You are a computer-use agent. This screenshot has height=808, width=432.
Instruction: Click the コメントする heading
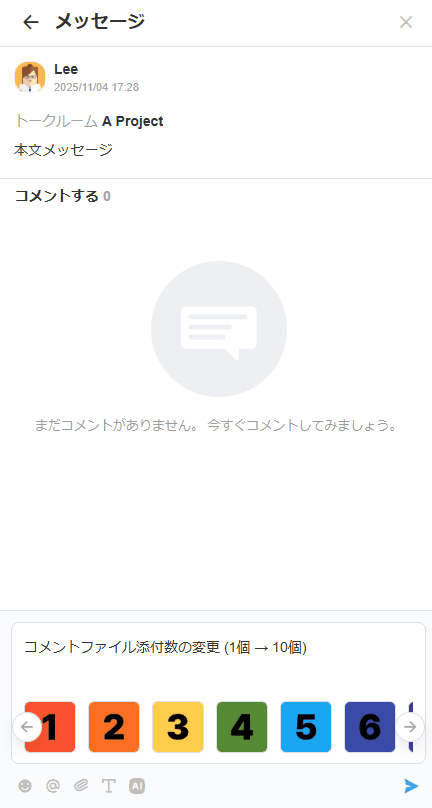tap(56, 196)
